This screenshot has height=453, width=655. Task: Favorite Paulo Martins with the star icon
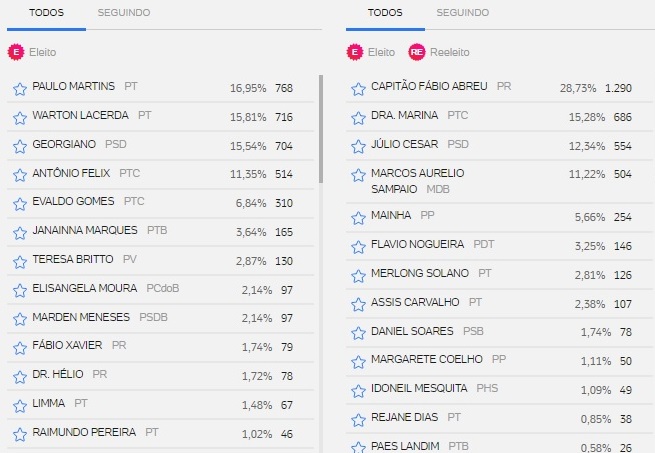click(x=20, y=89)
